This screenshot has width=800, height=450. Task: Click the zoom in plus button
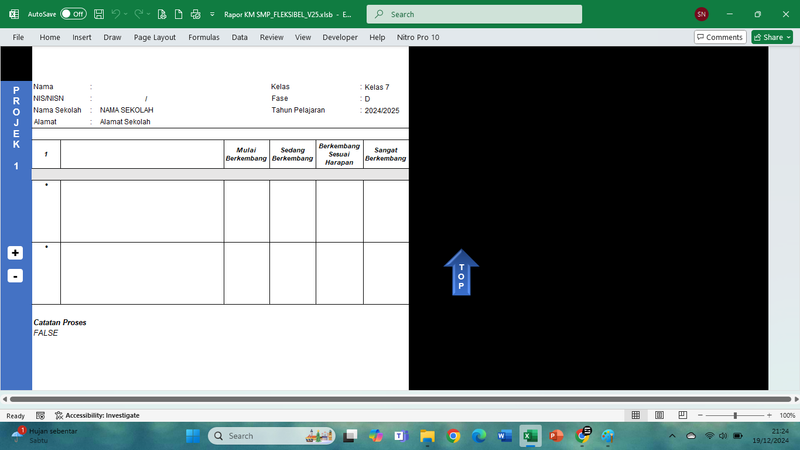769,415
